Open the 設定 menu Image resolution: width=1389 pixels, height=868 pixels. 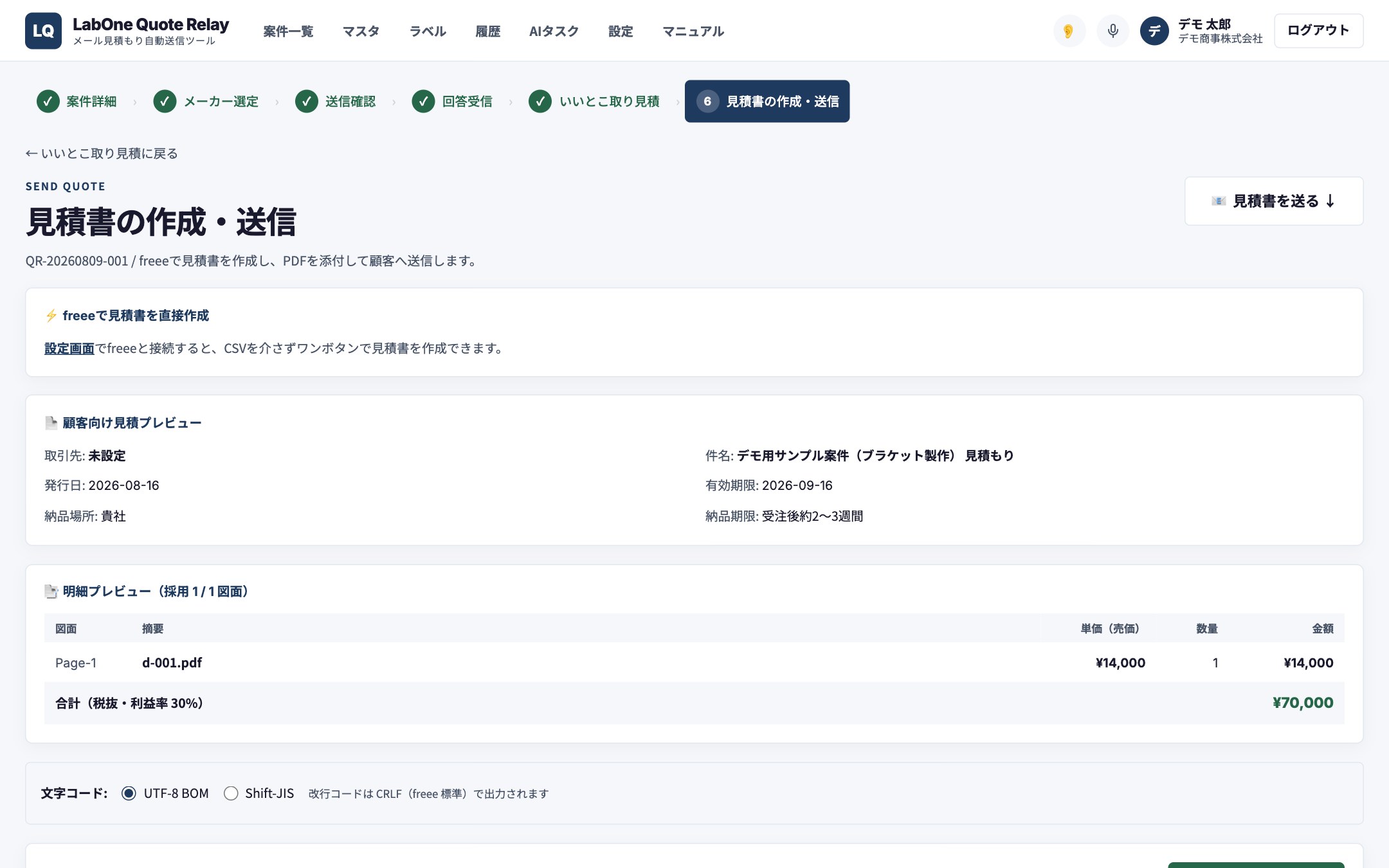point(621,31)
